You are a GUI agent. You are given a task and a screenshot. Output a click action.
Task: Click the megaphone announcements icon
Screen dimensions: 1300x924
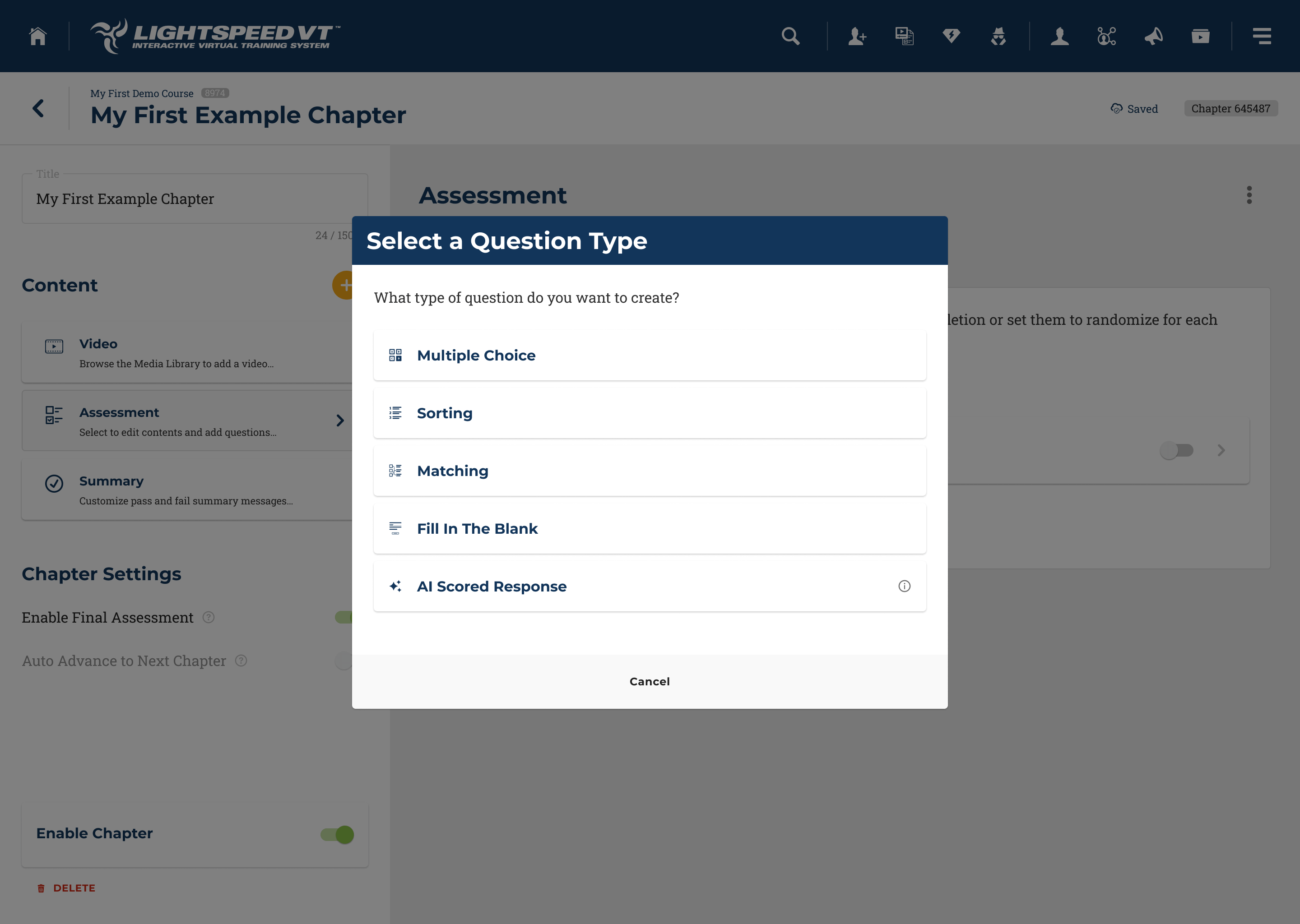1154,36
